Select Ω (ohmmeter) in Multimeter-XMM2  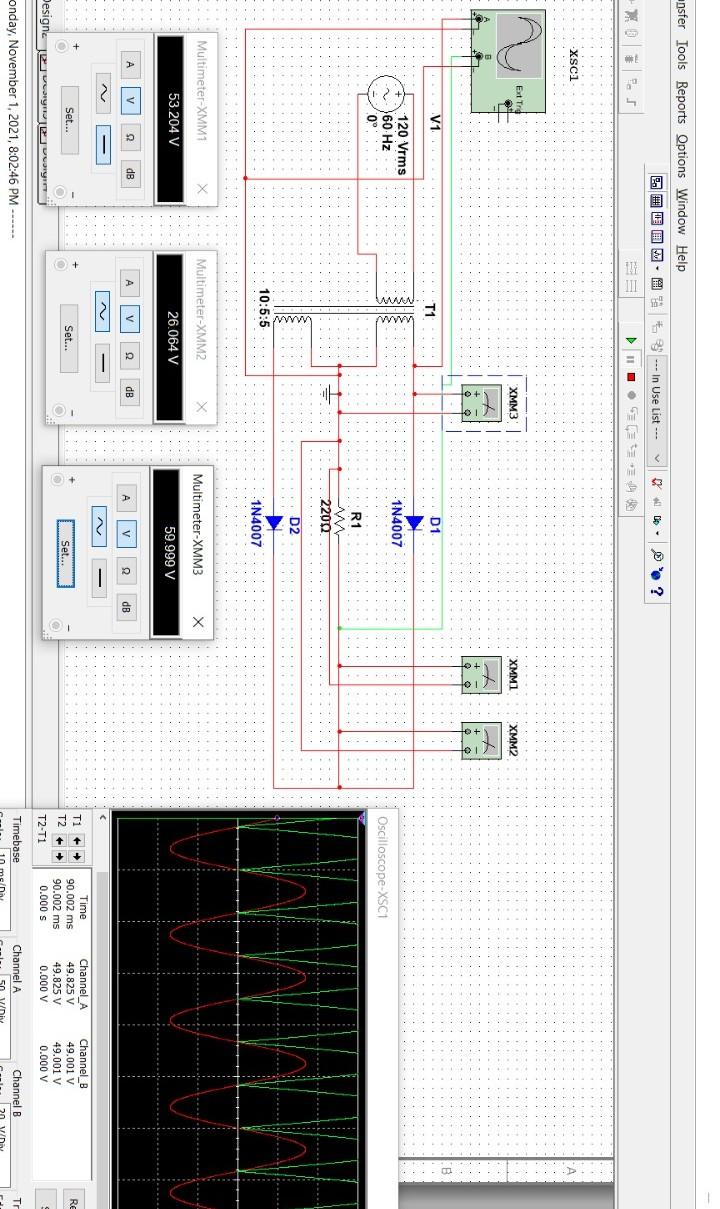130,356
